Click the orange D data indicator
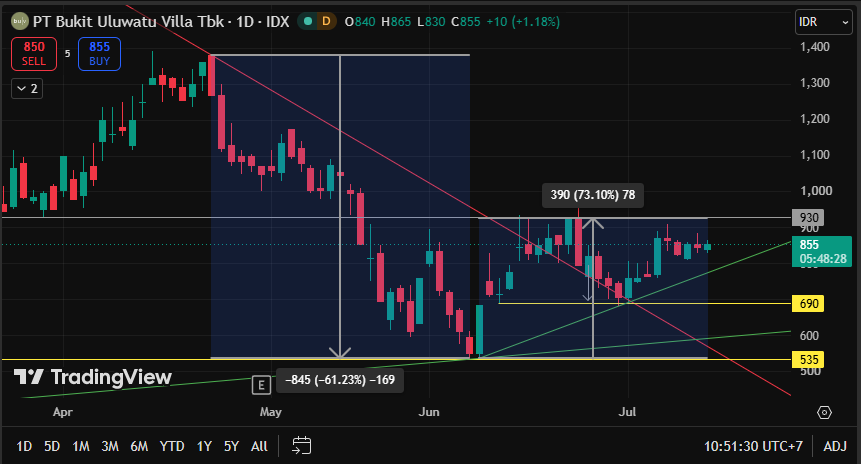 pyautogui.click(x=326, y=21)
